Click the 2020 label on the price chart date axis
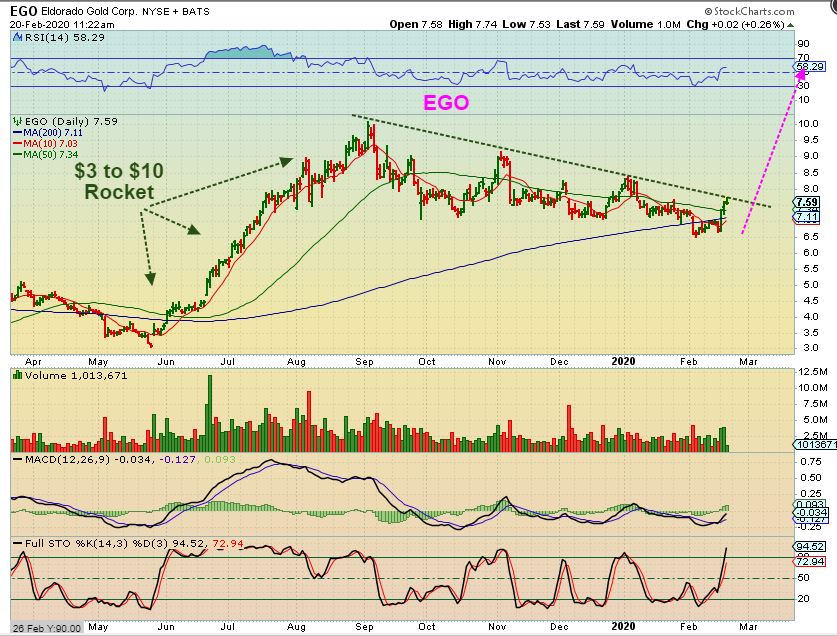This screenshot has height=636, width=837. 623,361
